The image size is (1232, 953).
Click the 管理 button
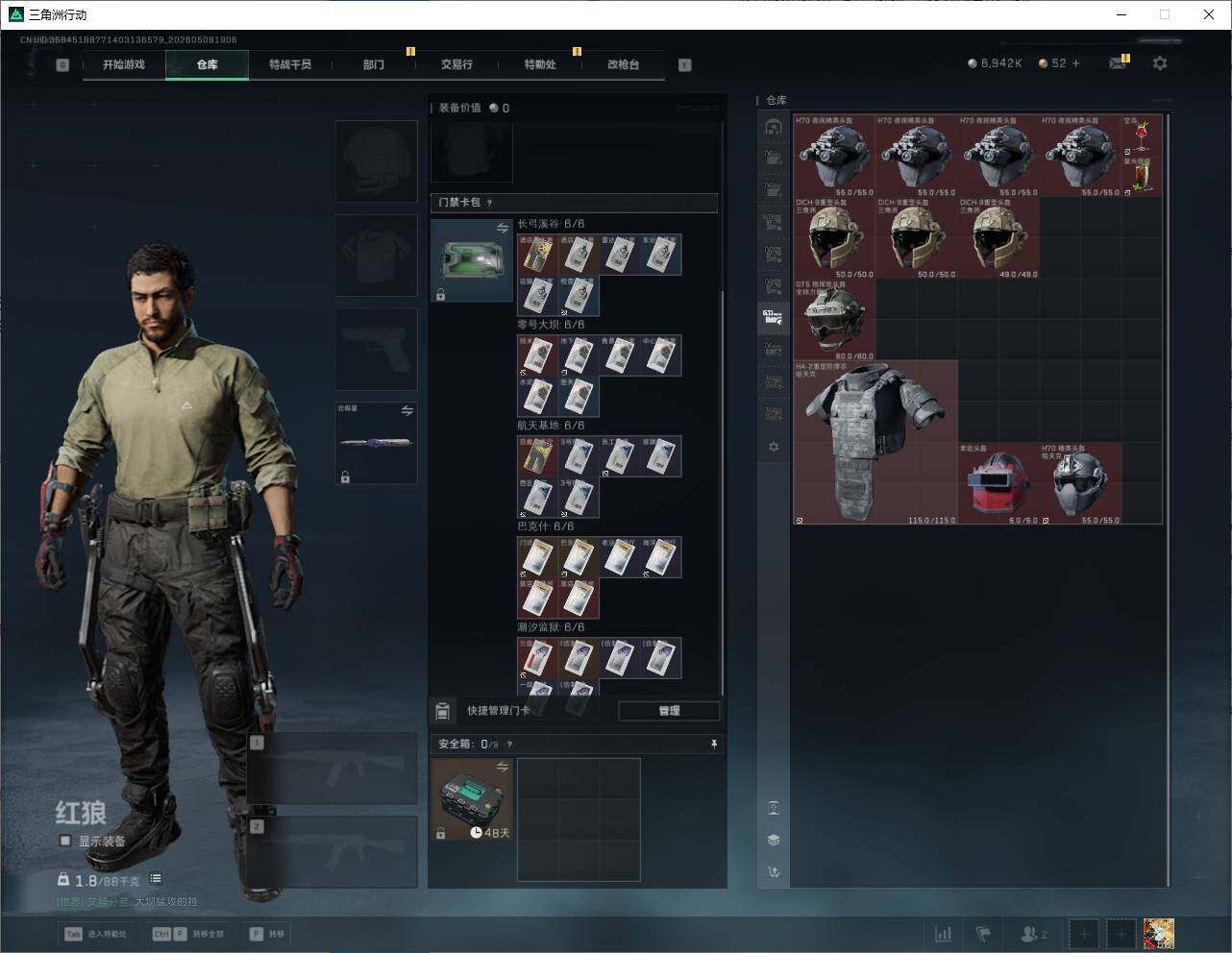click(669, 711)
